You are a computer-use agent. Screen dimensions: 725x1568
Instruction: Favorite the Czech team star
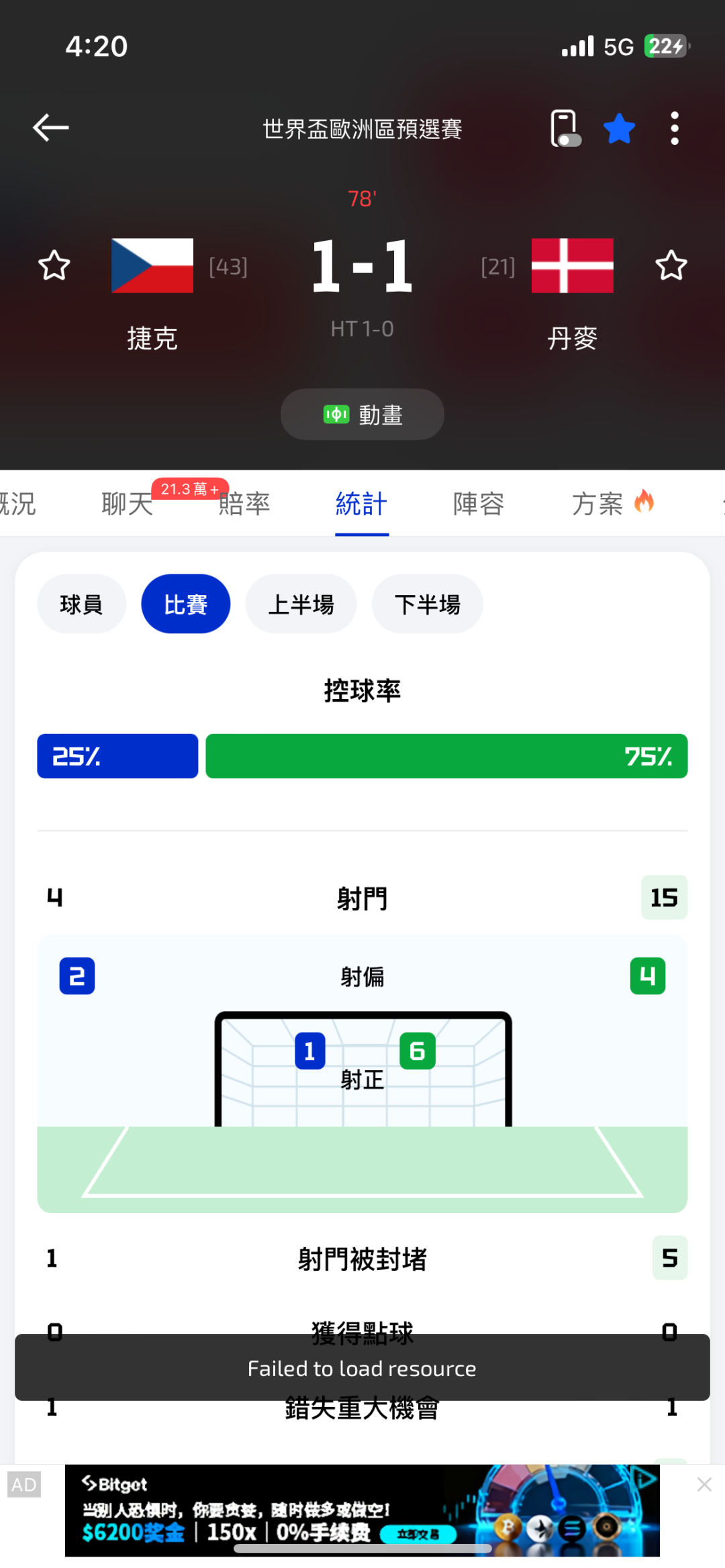[54, 266]
